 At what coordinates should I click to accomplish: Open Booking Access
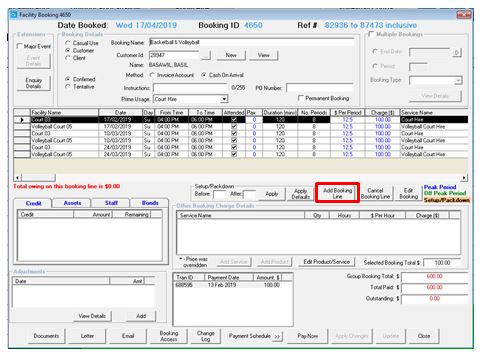169,336
